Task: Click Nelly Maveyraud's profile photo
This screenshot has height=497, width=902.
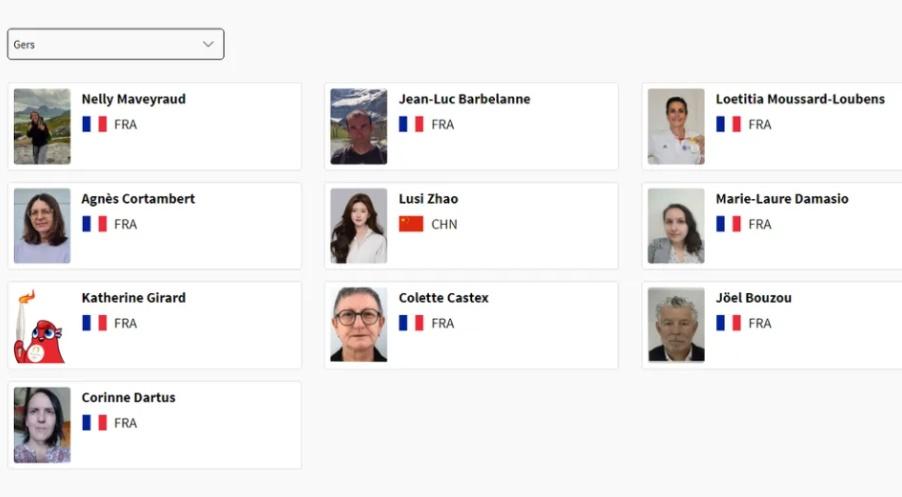Action: (x=42, y=126)
